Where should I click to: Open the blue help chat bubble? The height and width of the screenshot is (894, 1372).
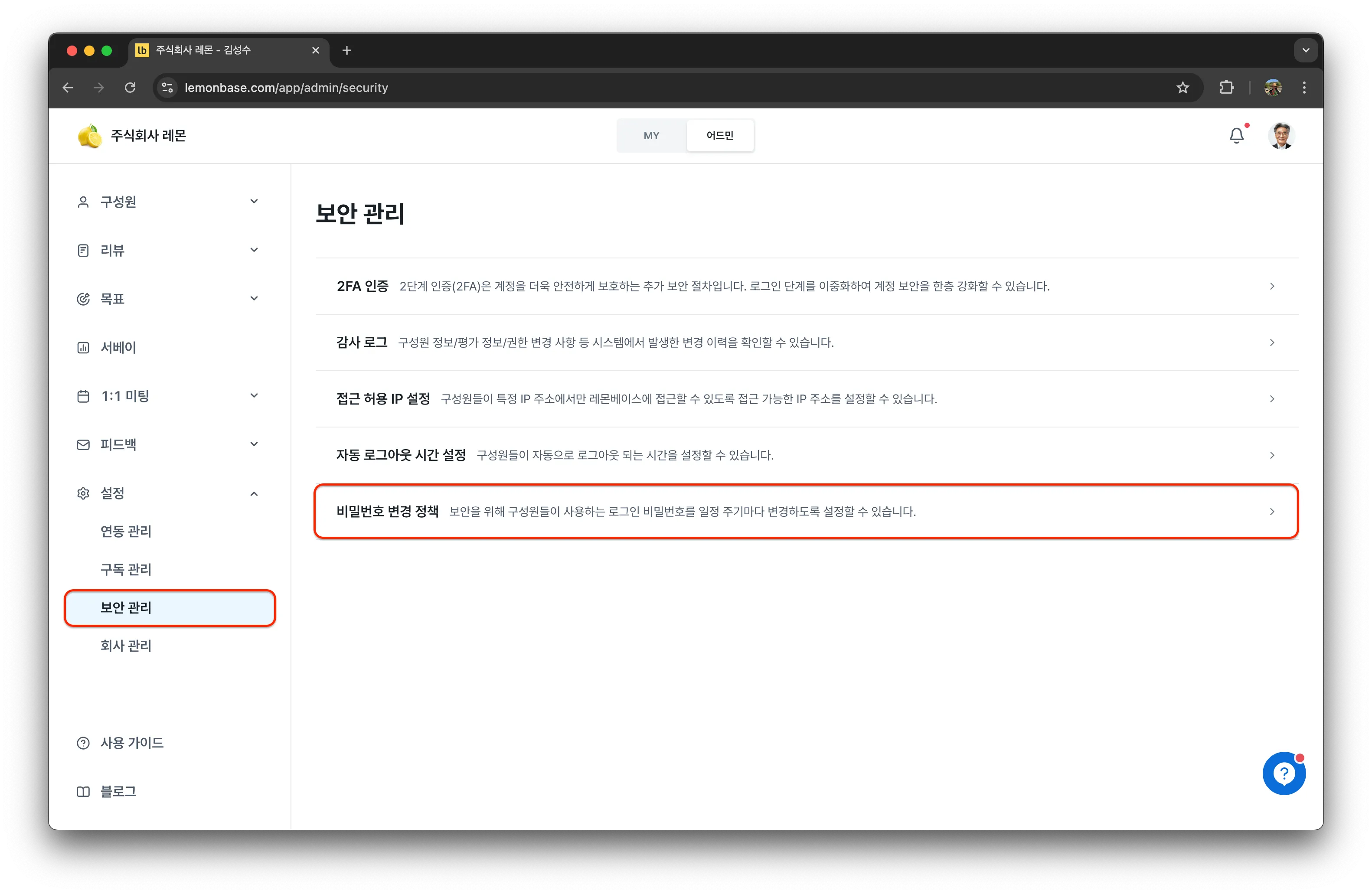[x=1284, y=773]
